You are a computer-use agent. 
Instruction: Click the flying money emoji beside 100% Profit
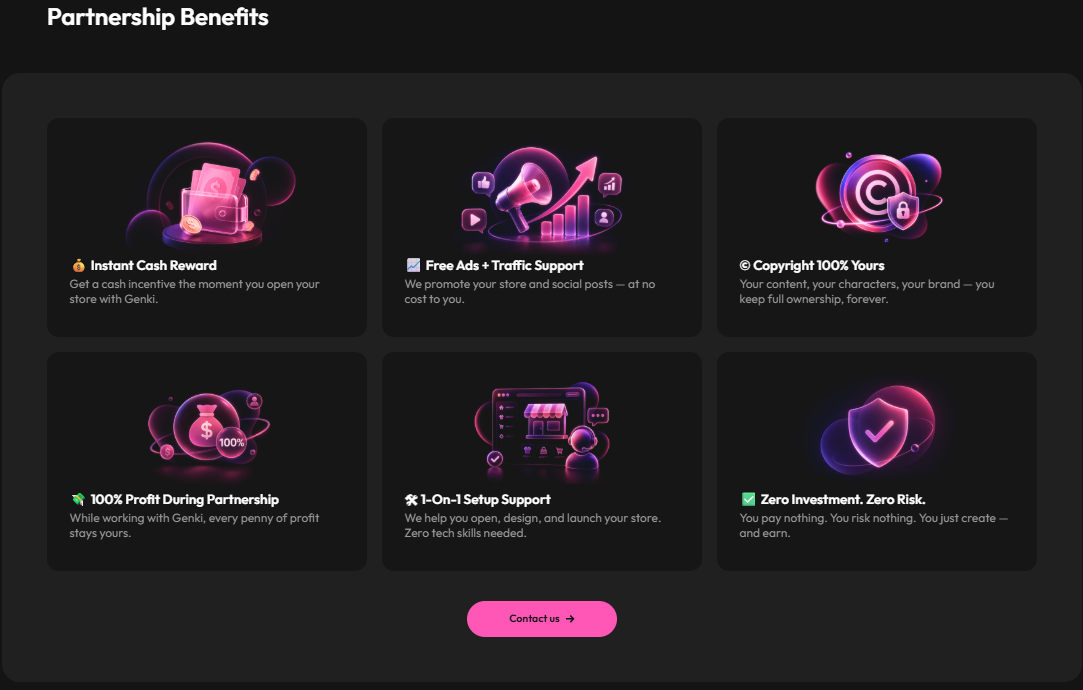[78, 499]
